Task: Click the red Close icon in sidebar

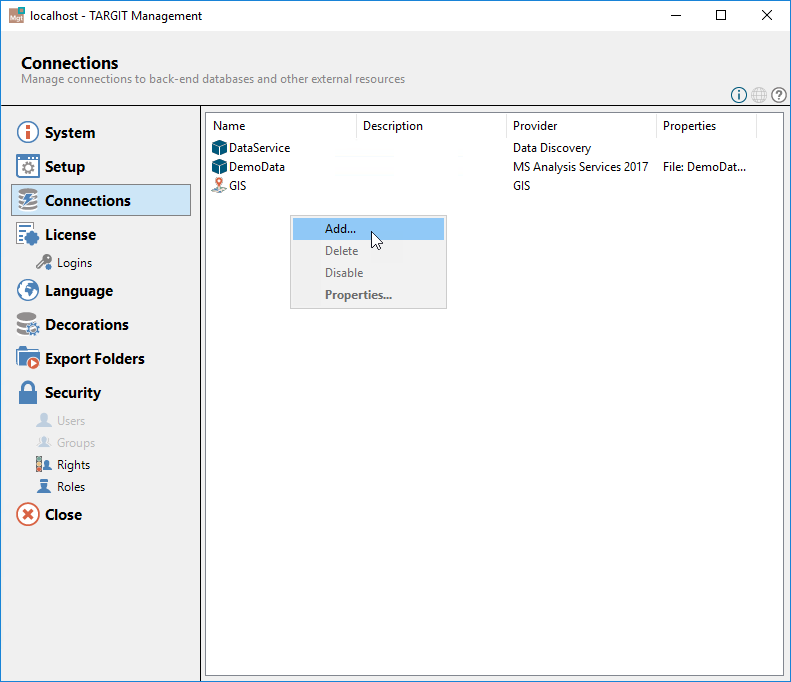Action: [x=28, y=515]
